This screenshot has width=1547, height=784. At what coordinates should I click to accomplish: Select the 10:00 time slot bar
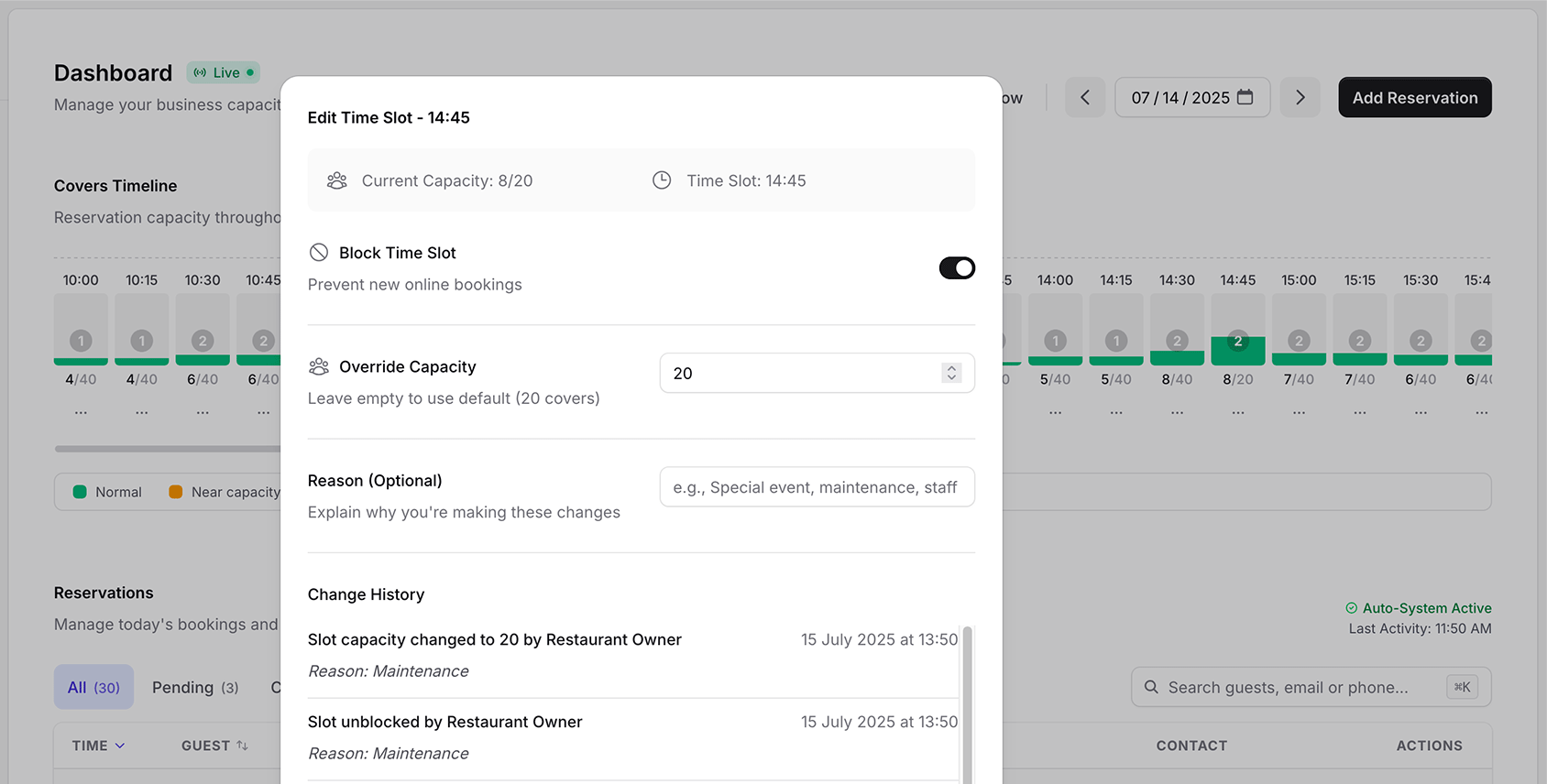click(81, 329)
